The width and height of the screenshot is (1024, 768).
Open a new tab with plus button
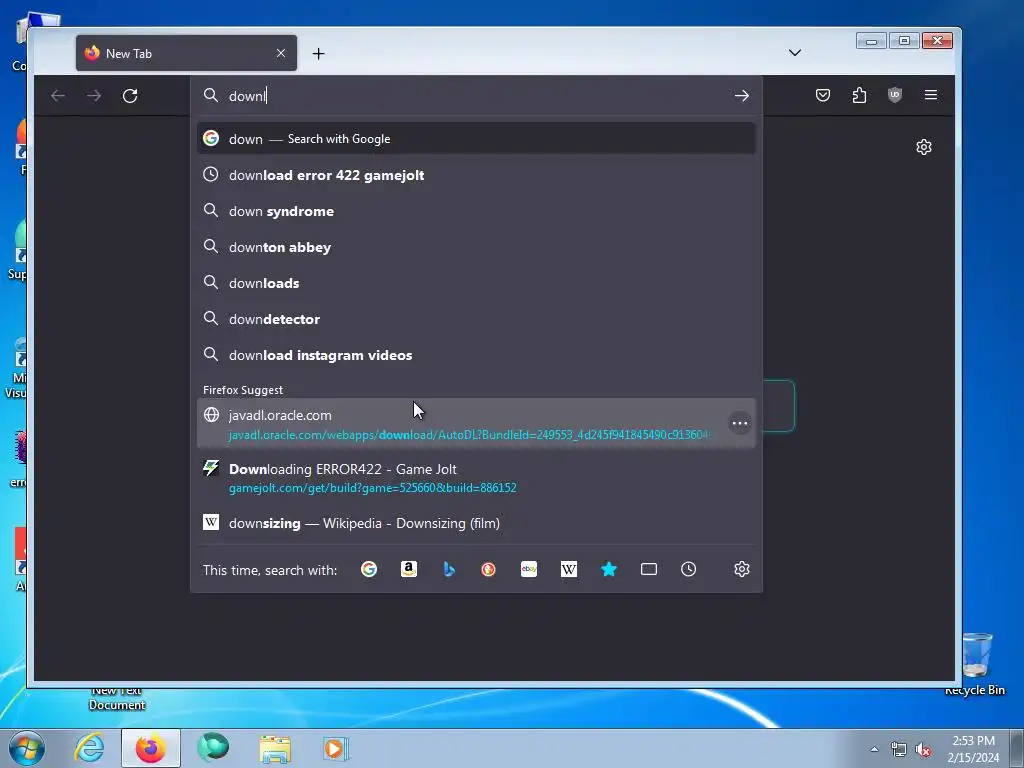(x=318, y=54)
